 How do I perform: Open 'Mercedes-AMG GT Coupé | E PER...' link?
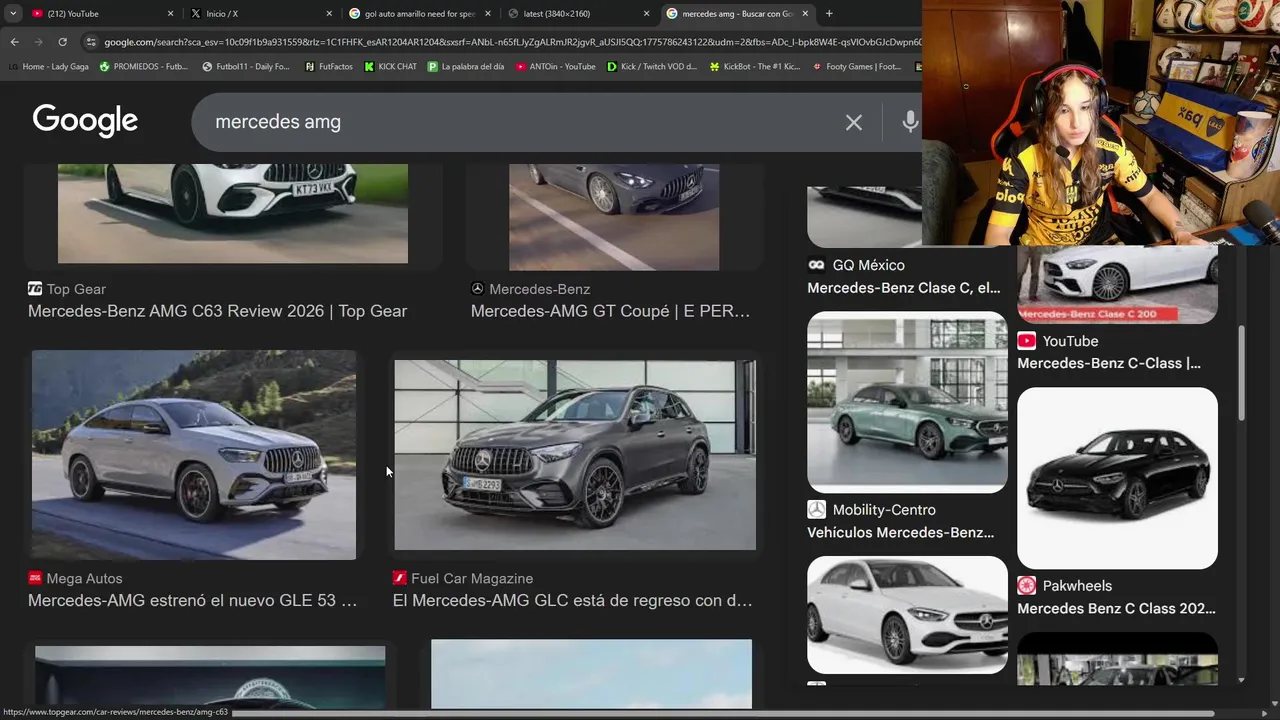pos(610,311)
